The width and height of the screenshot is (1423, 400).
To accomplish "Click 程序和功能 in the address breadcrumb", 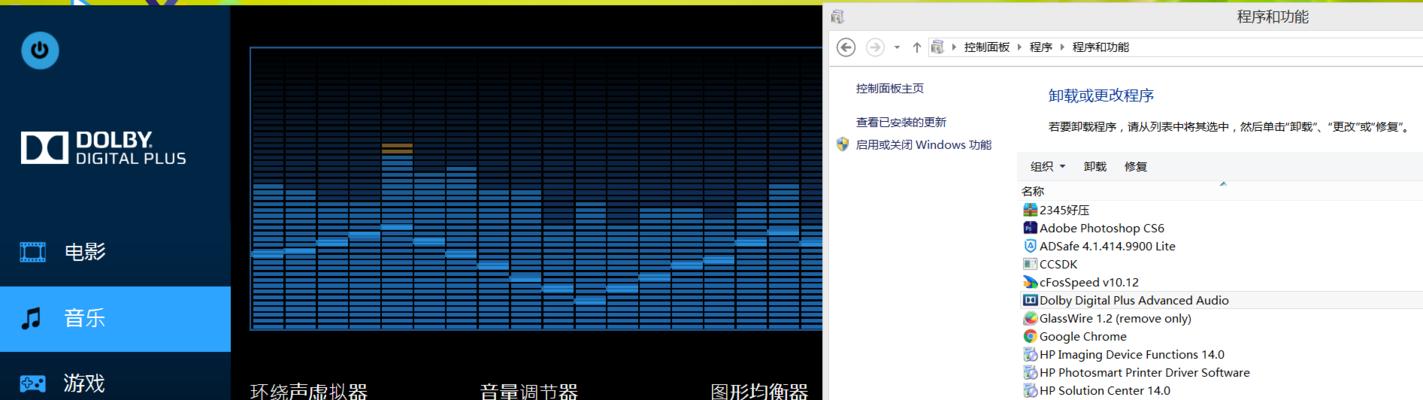I will click(x=1101, y=47).
